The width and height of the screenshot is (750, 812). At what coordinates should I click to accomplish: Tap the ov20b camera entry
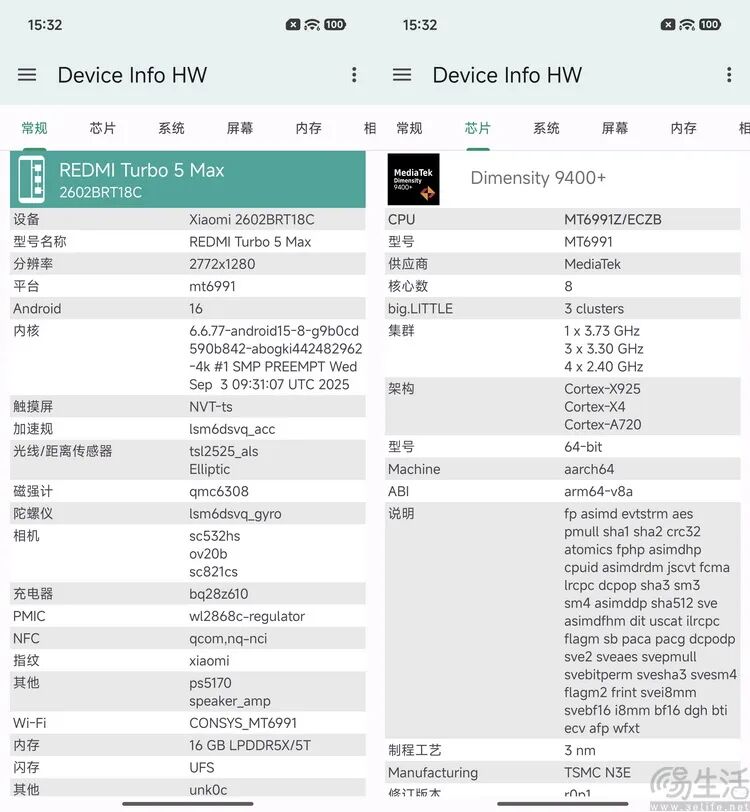click(208, 554)
